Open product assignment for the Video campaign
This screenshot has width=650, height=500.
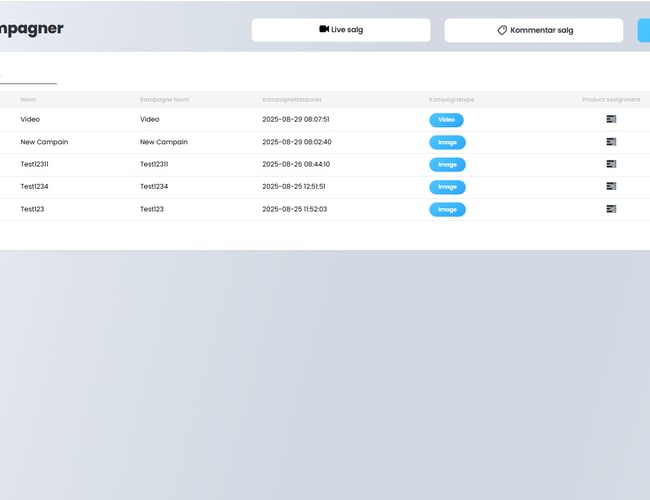(611, 119)
